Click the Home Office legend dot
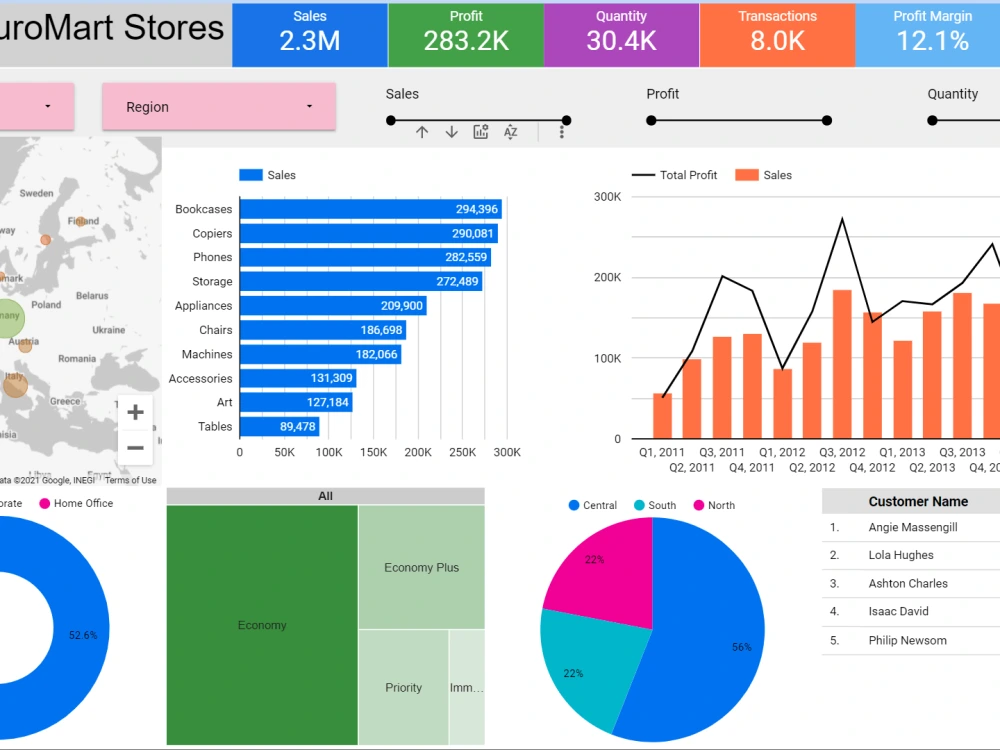Image resolution: width=1000 pixels, height=750 pixels. coord(45,503)
